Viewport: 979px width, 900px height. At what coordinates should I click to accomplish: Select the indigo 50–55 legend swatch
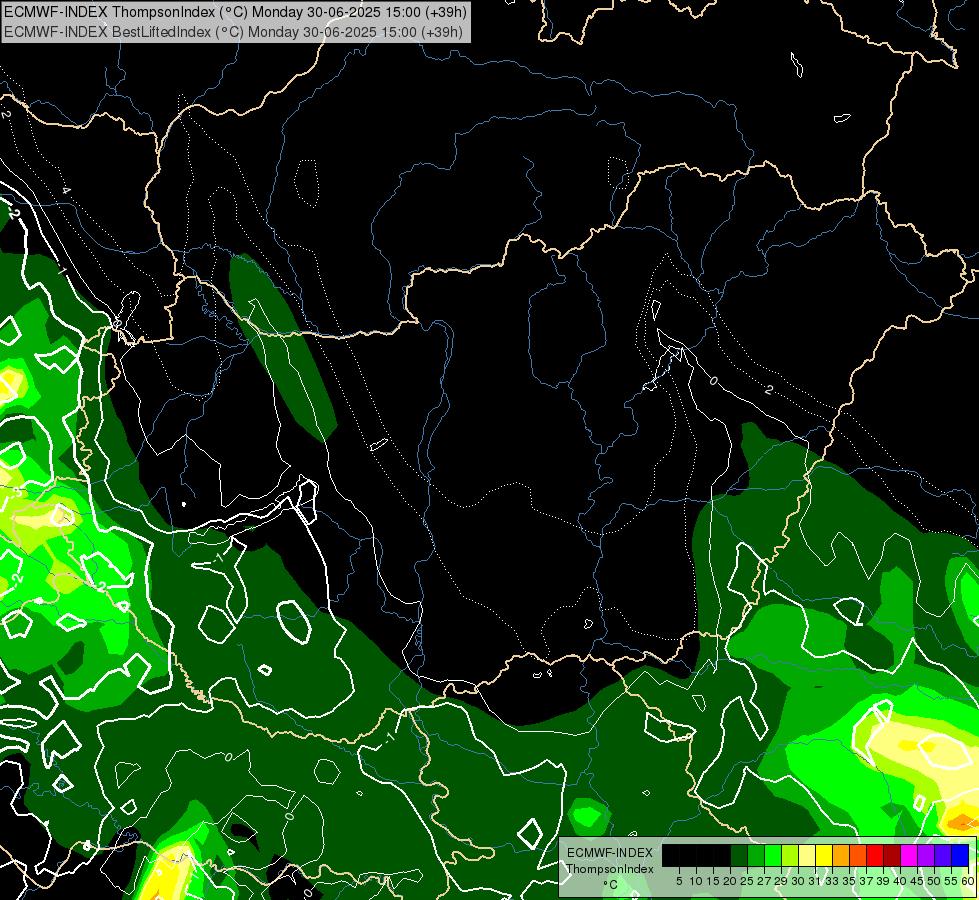point(943,855)
